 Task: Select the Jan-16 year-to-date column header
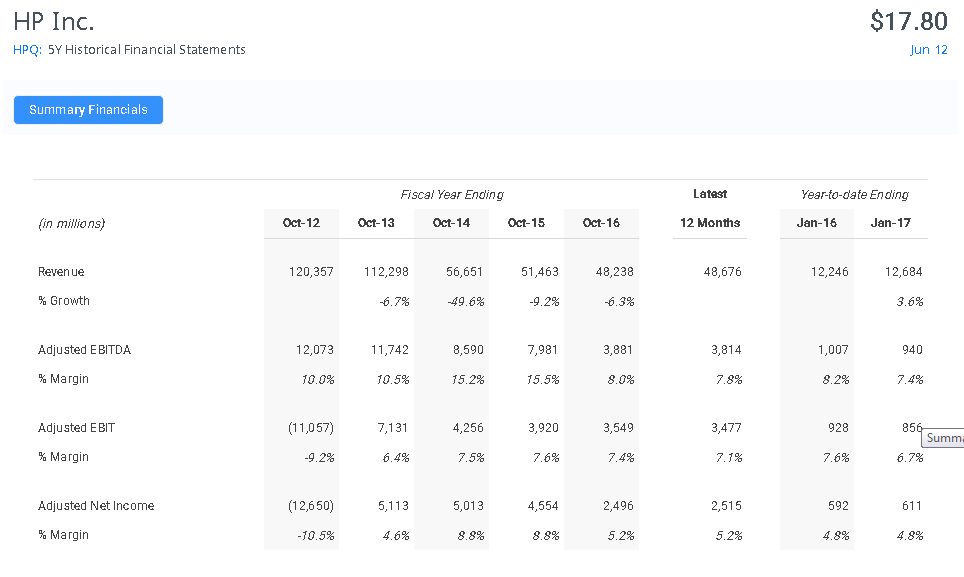point(816,223)
